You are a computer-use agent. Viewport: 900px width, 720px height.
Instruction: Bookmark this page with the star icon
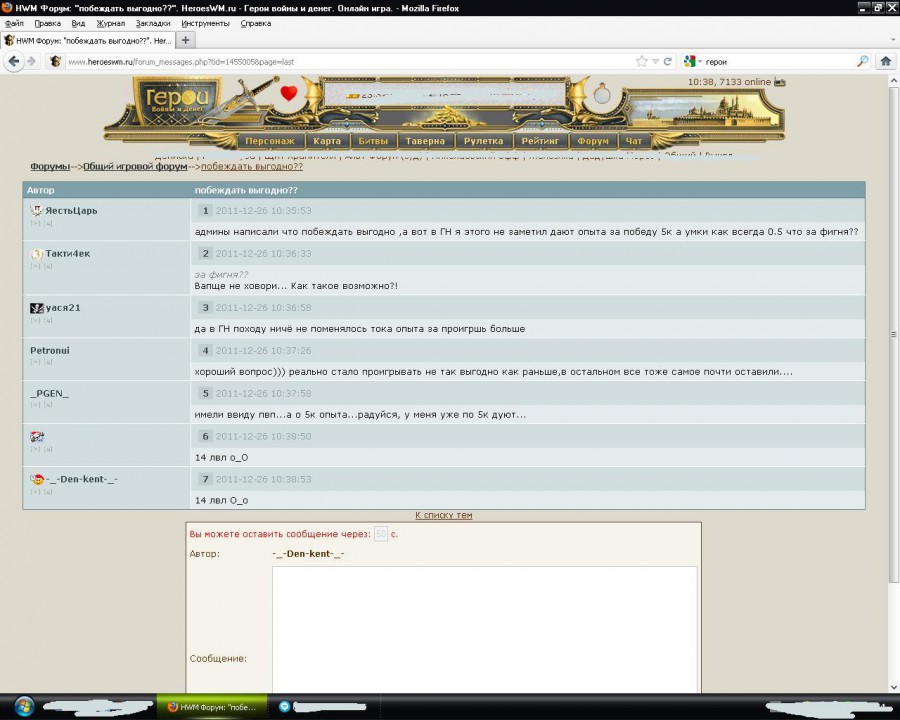point(642,61)
